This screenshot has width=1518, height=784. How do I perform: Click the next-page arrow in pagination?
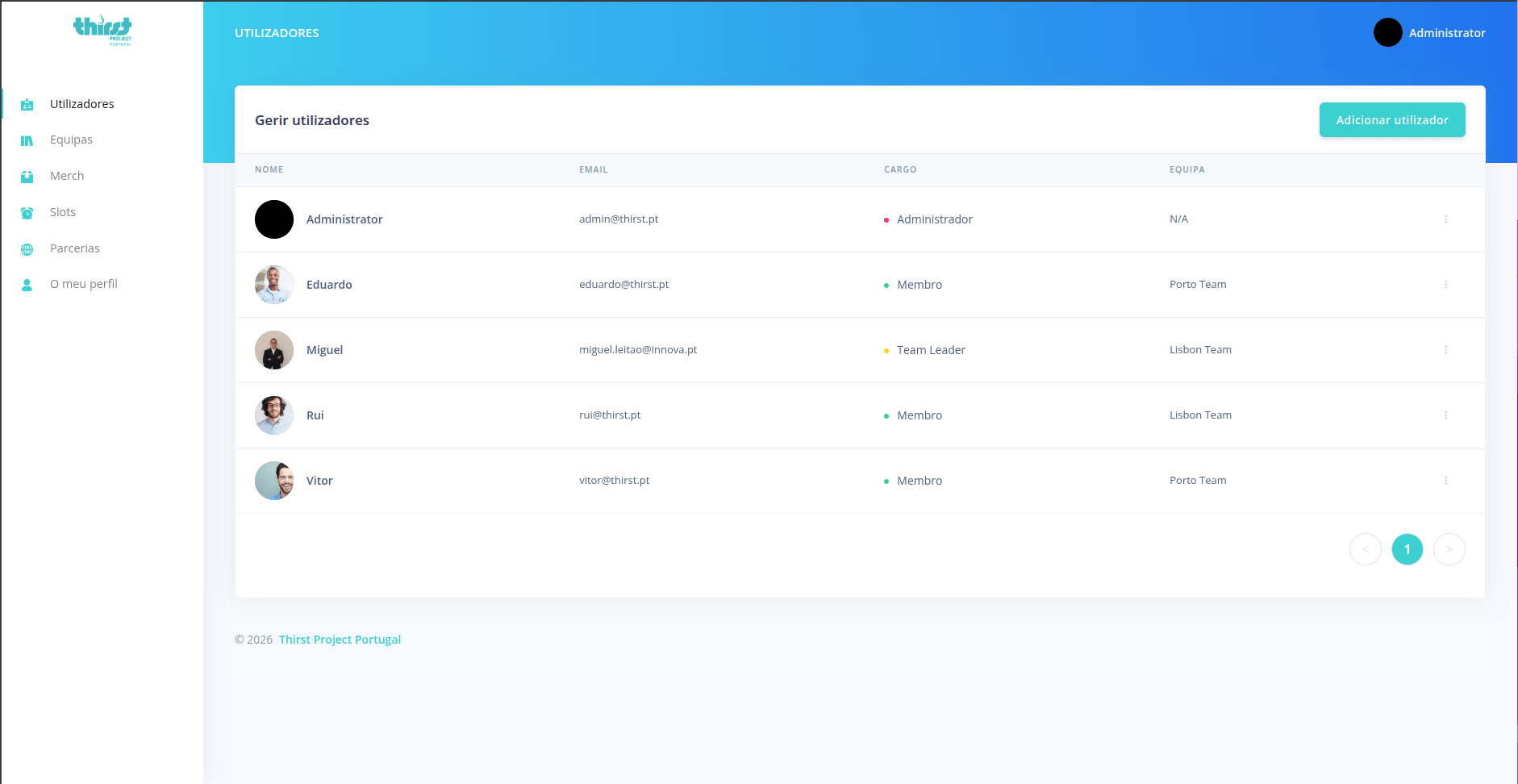click(1449, 548)
